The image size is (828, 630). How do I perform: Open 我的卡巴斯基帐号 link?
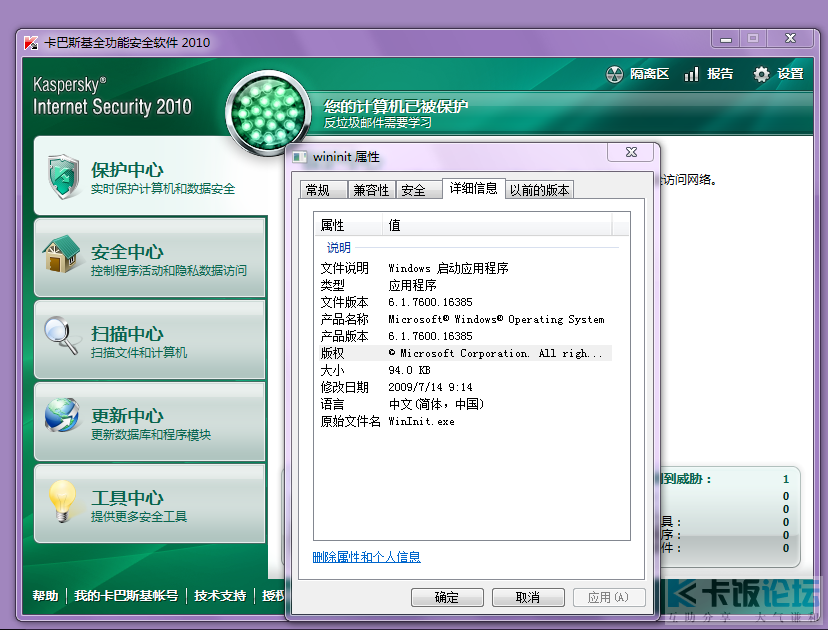click(126, 596)
